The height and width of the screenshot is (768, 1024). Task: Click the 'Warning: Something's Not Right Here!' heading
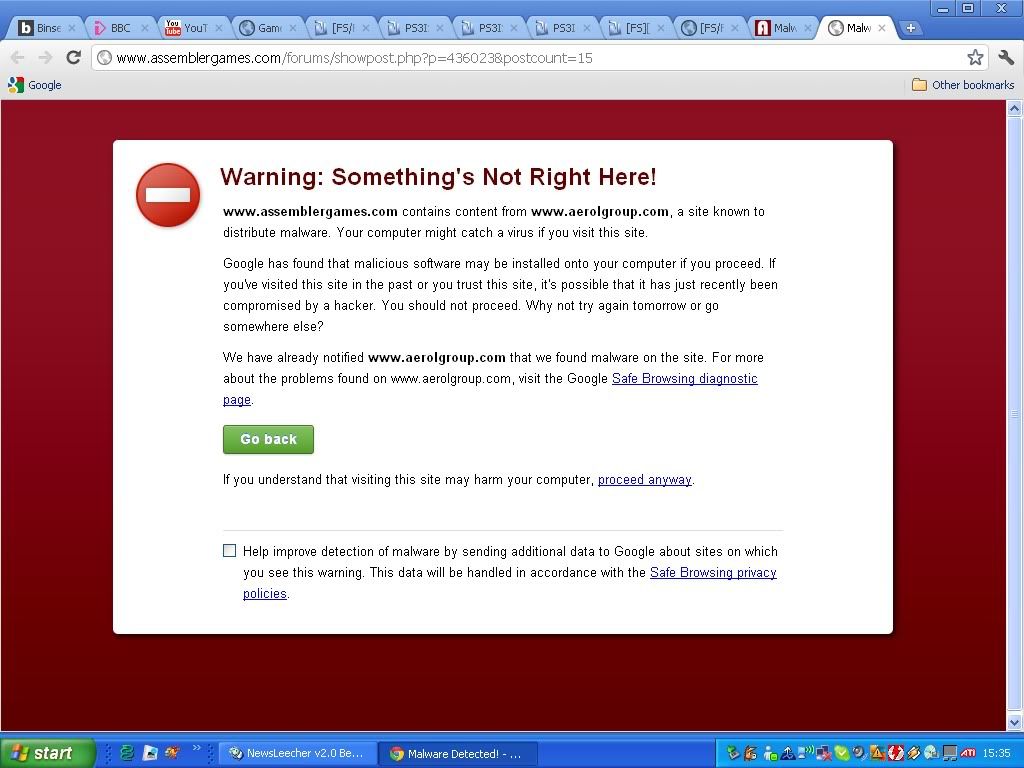point(438,177)
